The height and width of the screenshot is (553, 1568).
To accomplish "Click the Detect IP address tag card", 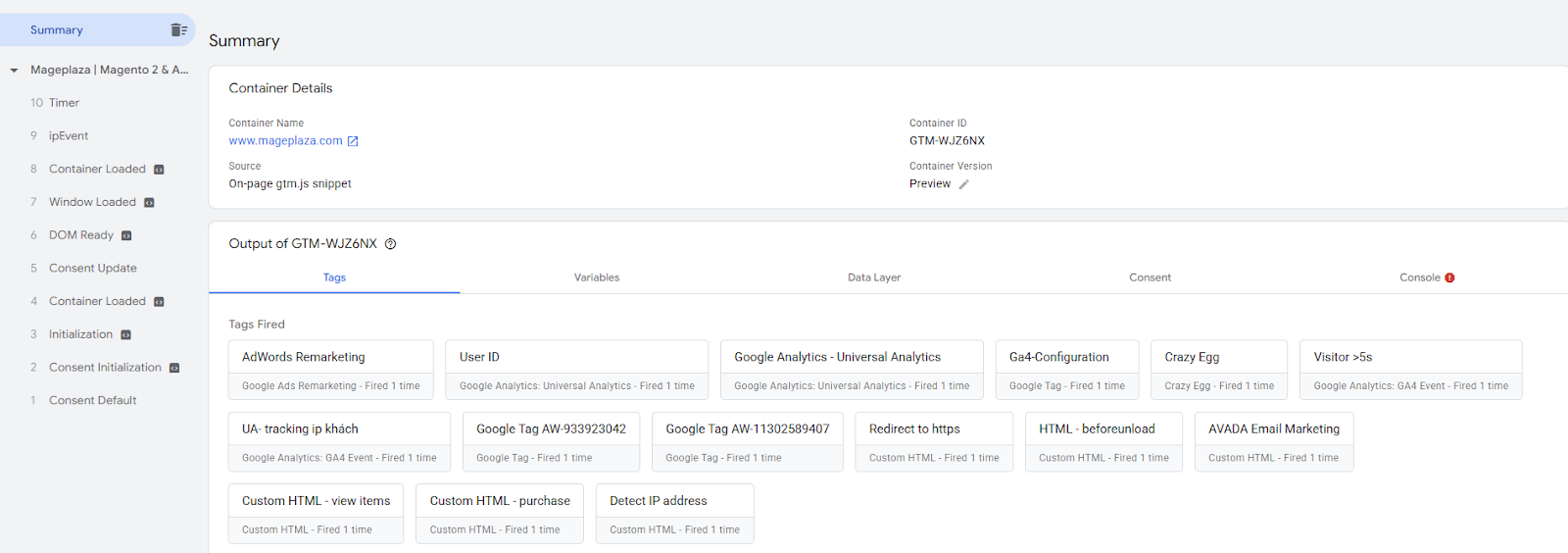I will click(674, 514).
